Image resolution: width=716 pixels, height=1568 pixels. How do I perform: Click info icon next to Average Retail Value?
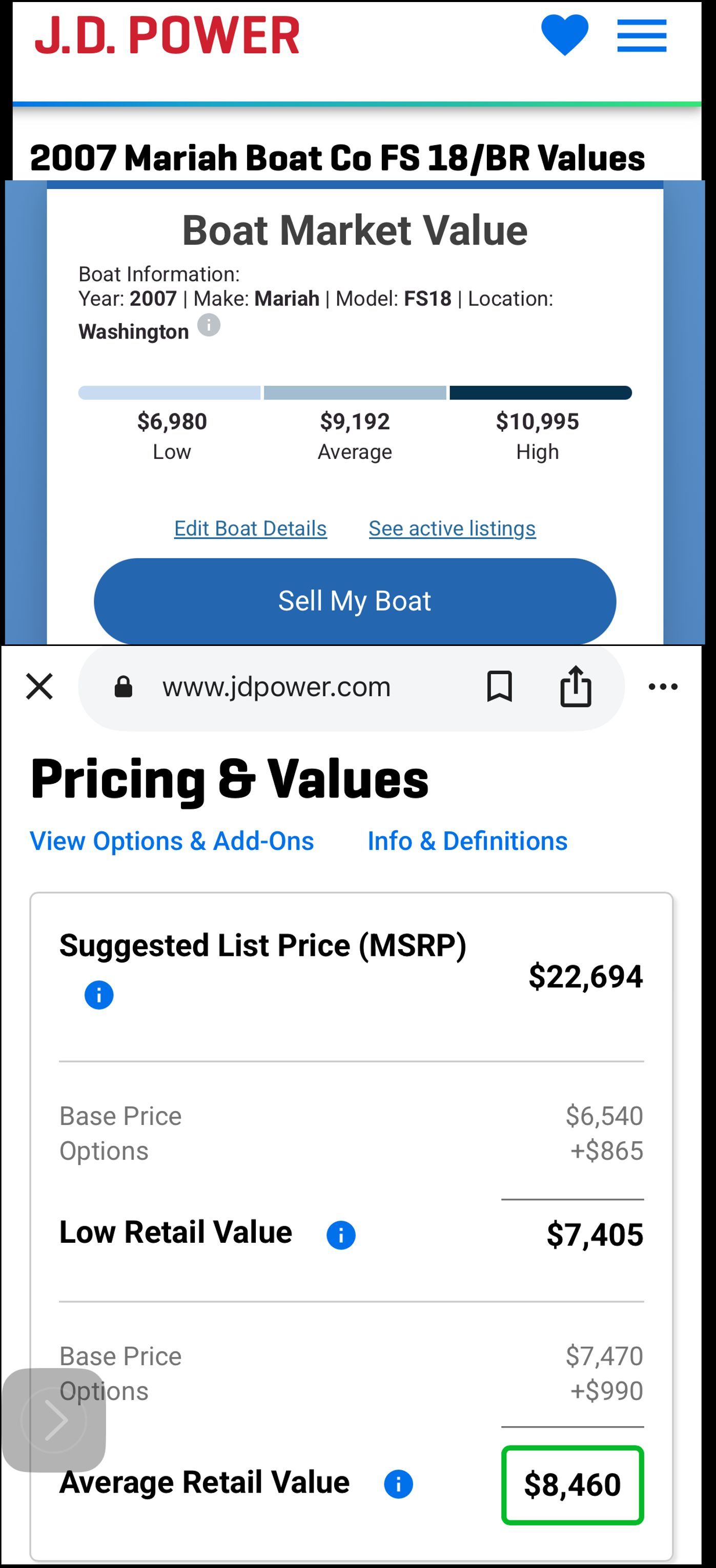(x=398, y=1484)
